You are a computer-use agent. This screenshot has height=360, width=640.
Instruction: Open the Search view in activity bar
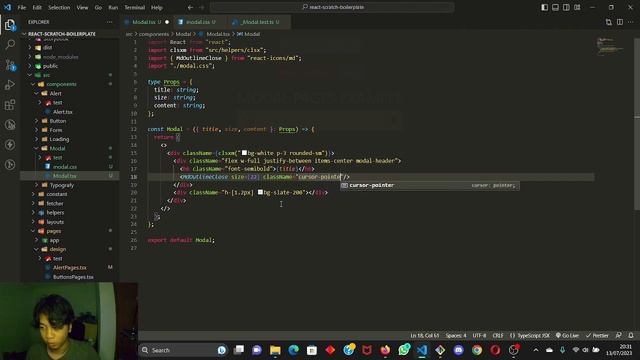[x=10, y=44]
